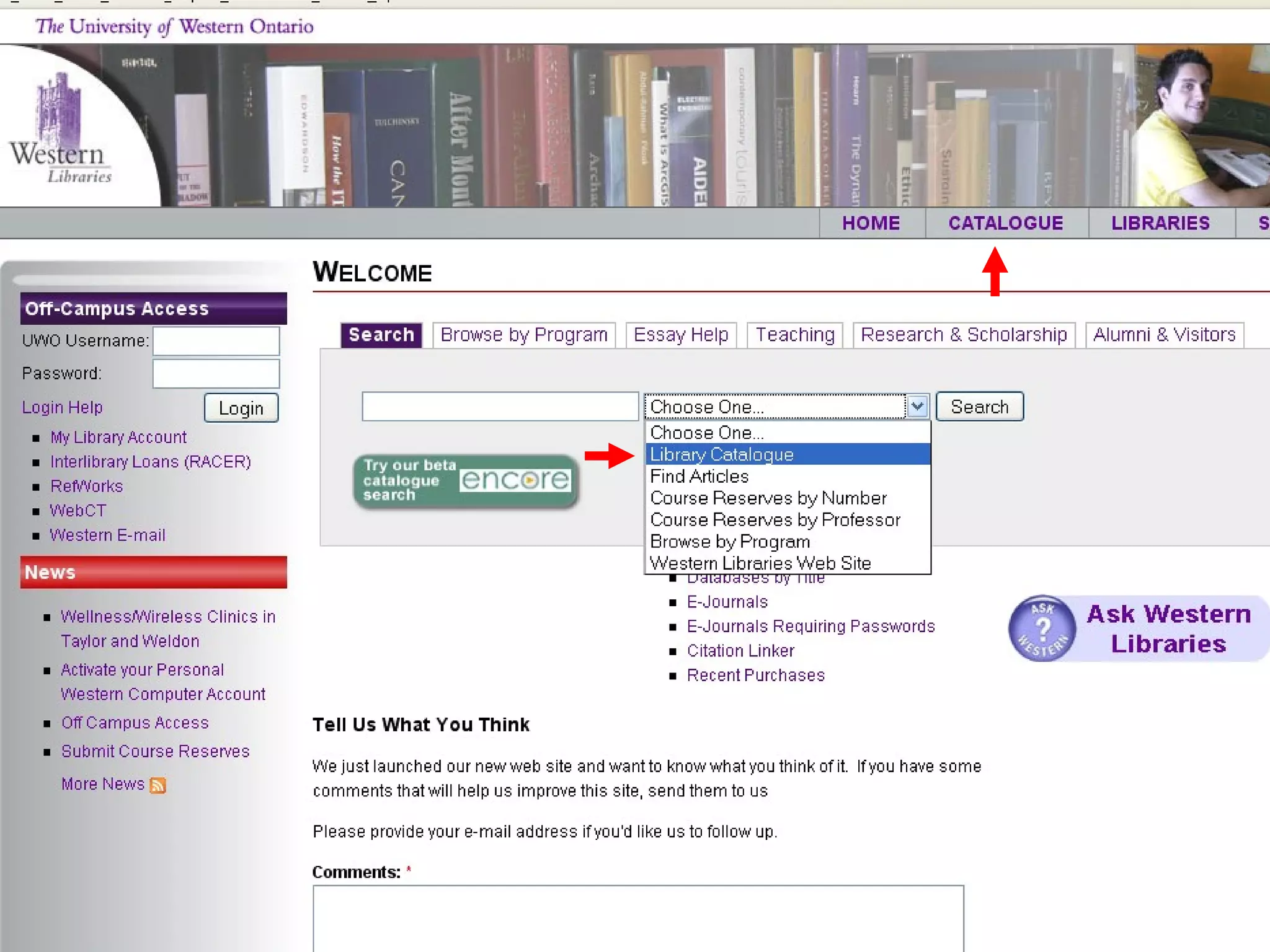Viewport: 1270px width, 952px height.
Task: Select Library Catalogue from dropdown list
Action: pyautogui.click(x=722, y=454)
